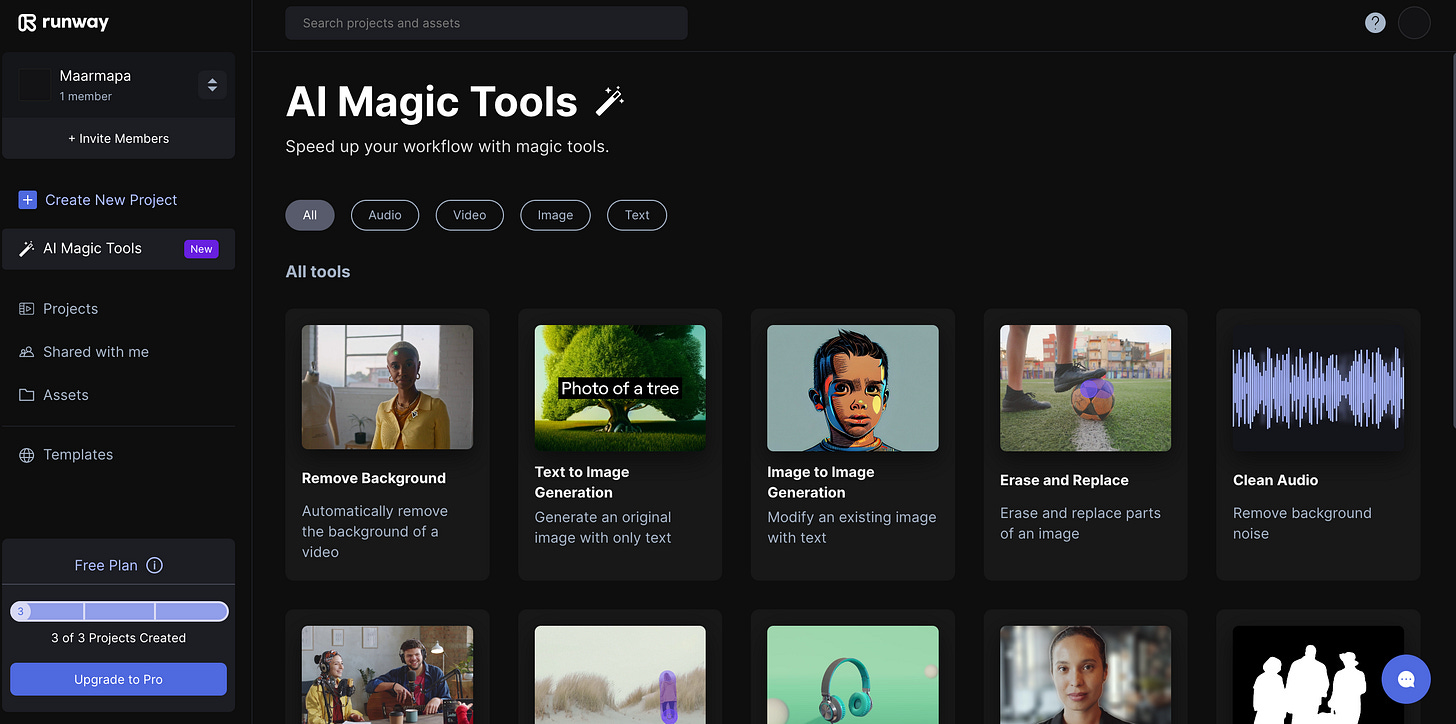This screenshot has height=724, width=1456.
Task: Click the '1 member' text
Action: click(85, 96)
